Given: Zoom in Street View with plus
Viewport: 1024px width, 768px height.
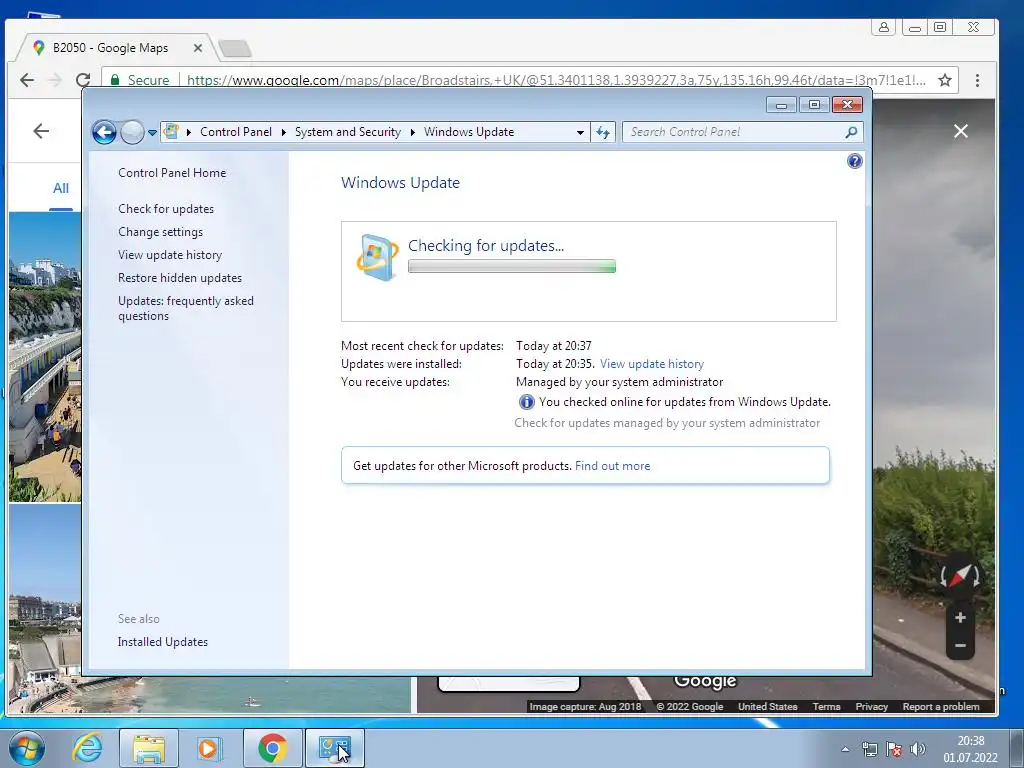Looking at the screenshot, I should (x=960, y=618).
